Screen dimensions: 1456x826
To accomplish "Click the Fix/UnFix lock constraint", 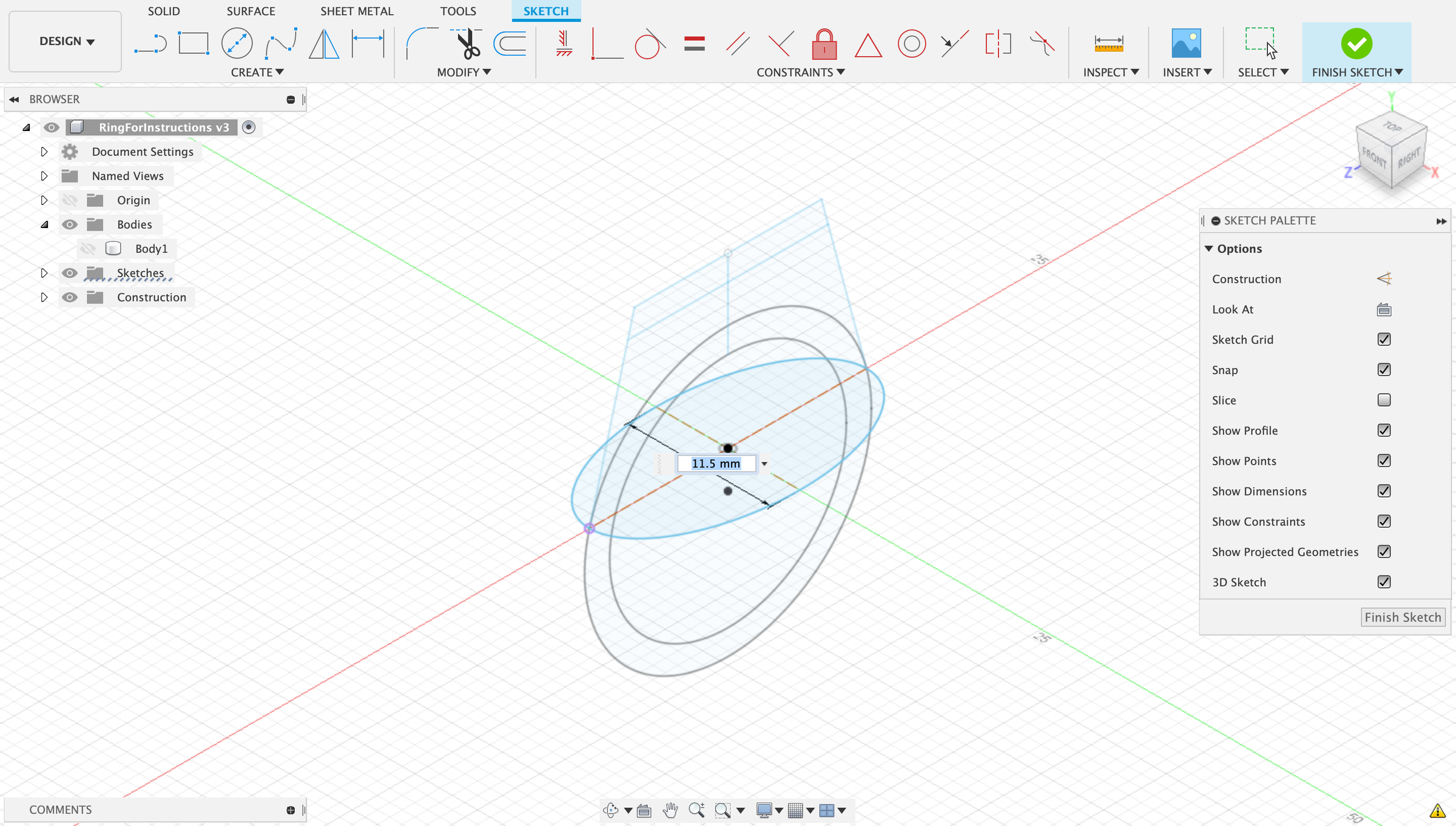I will pos(824,43).
